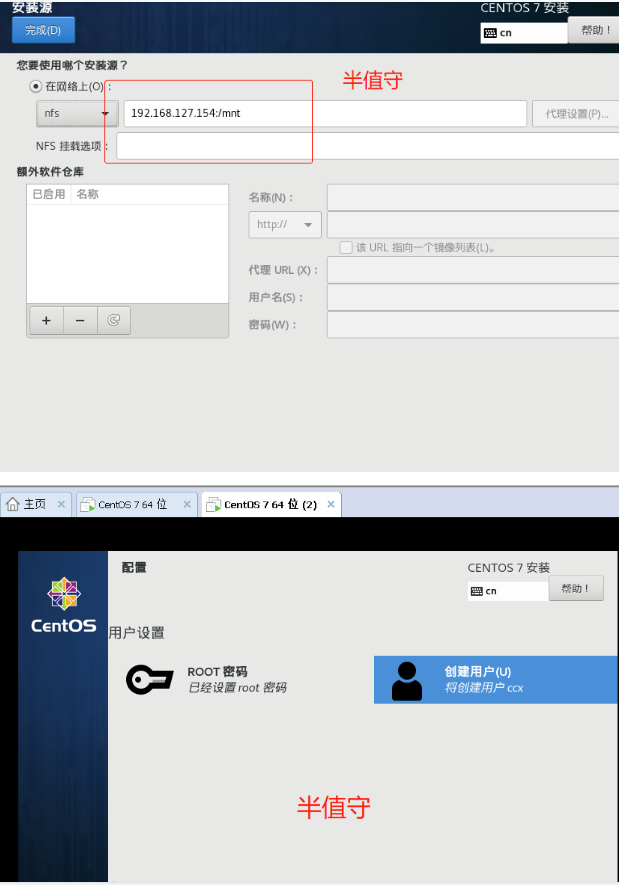Screen dimensions: 619x885
Task: Click the 密码(W) password field
Action: (x=473, y=325)
